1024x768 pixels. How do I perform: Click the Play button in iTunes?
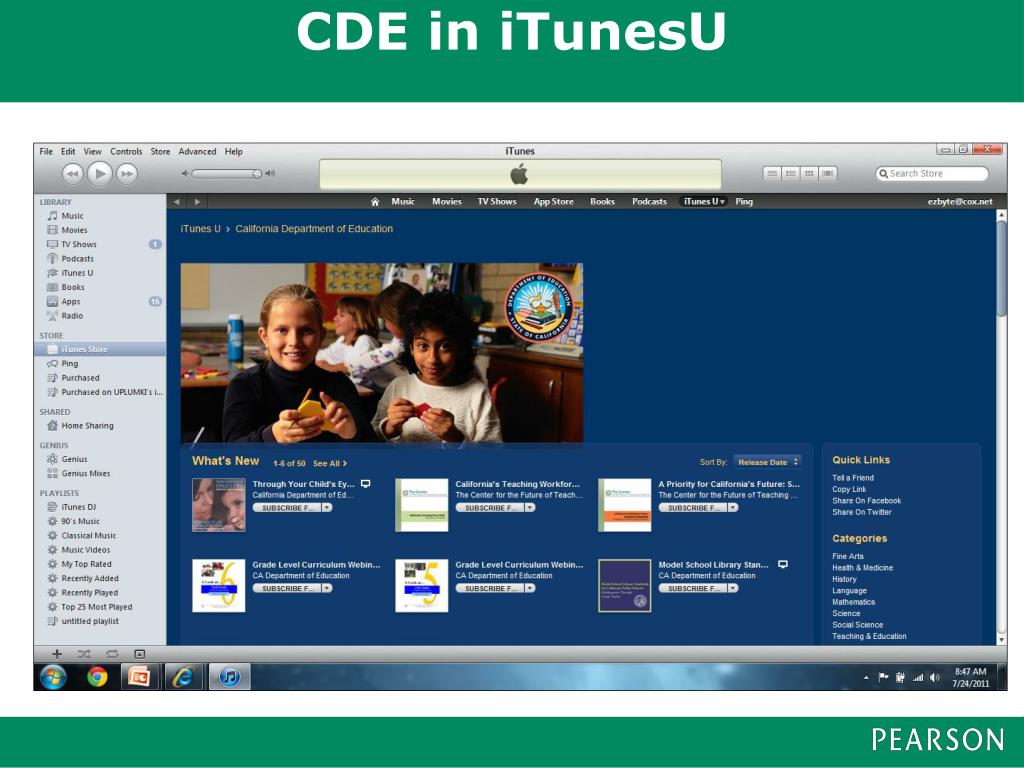[99, 174]
